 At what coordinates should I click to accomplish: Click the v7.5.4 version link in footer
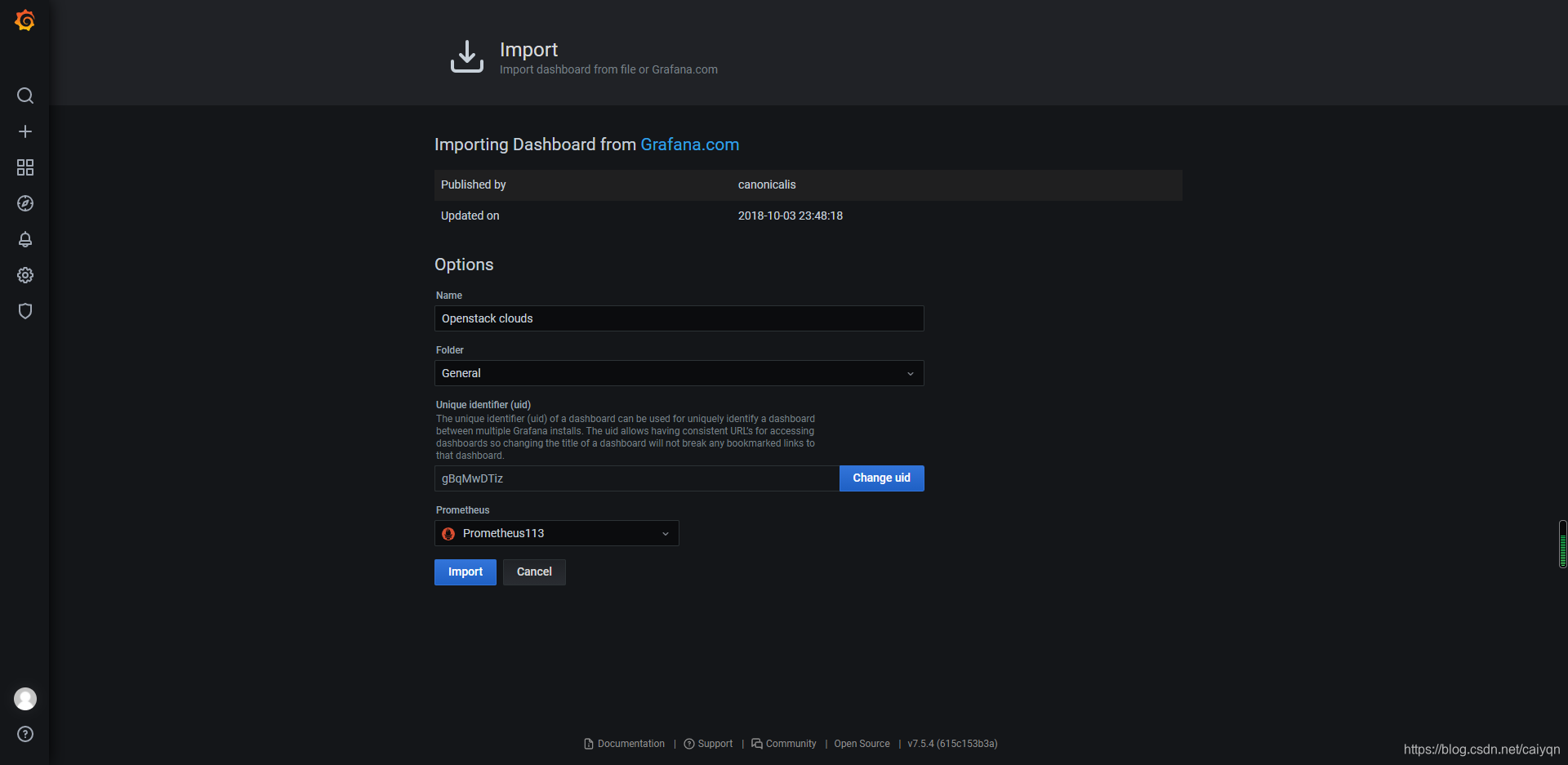pos(953,744)
